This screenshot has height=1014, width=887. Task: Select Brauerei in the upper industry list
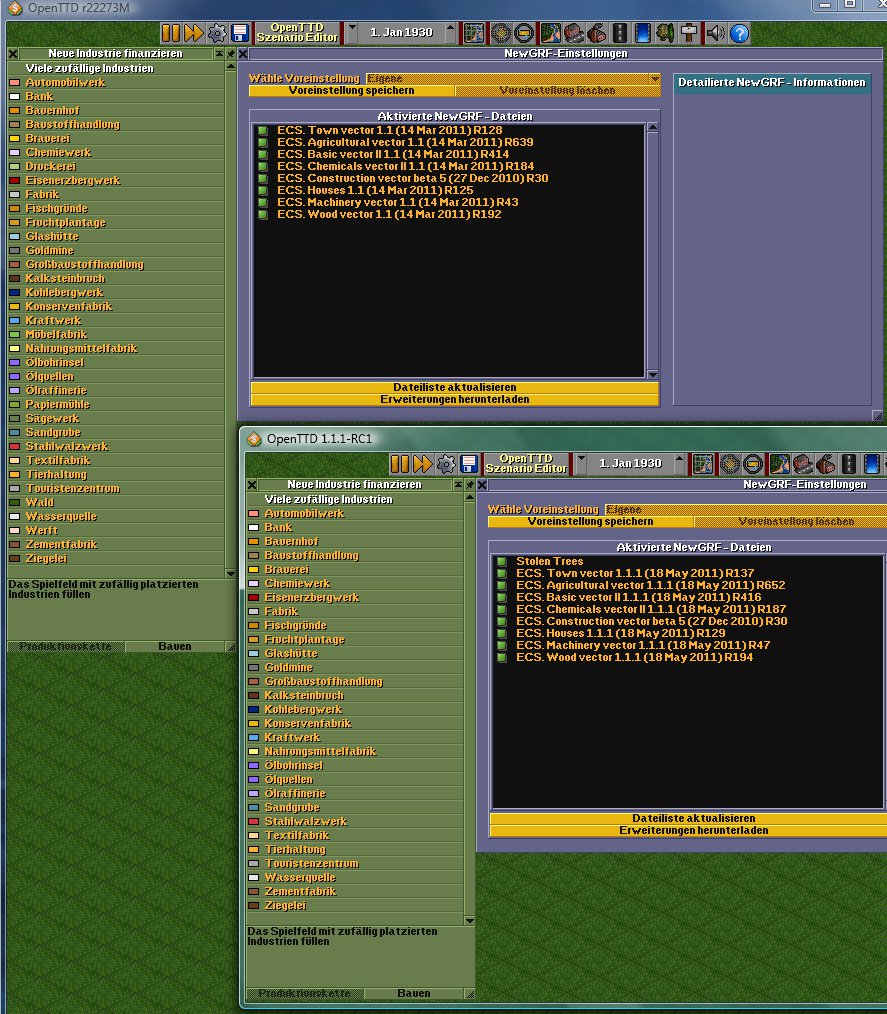[x=51, y=139]
